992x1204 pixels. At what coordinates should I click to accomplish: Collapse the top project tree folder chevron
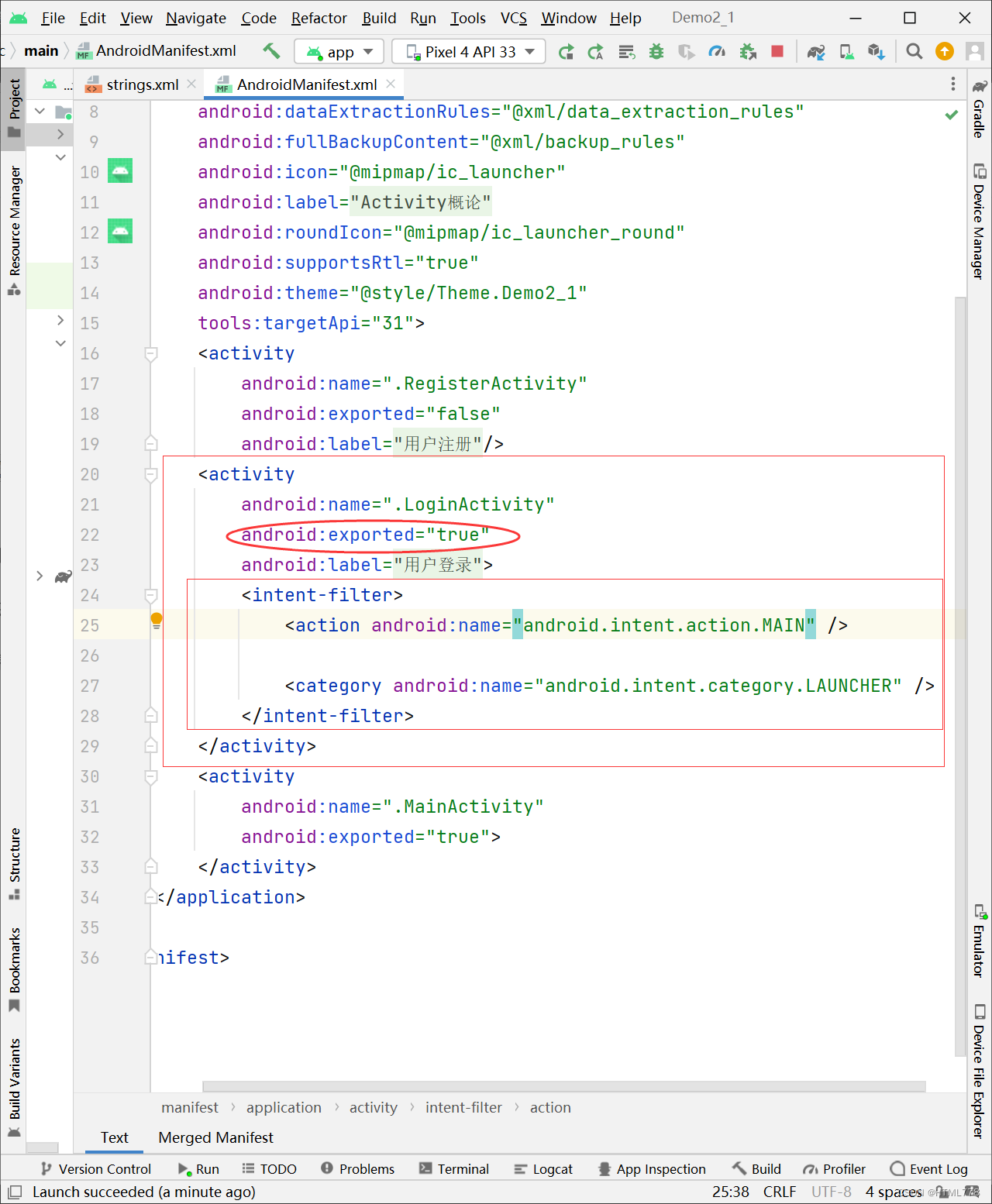pyautogui.click(x=40, y=112)
